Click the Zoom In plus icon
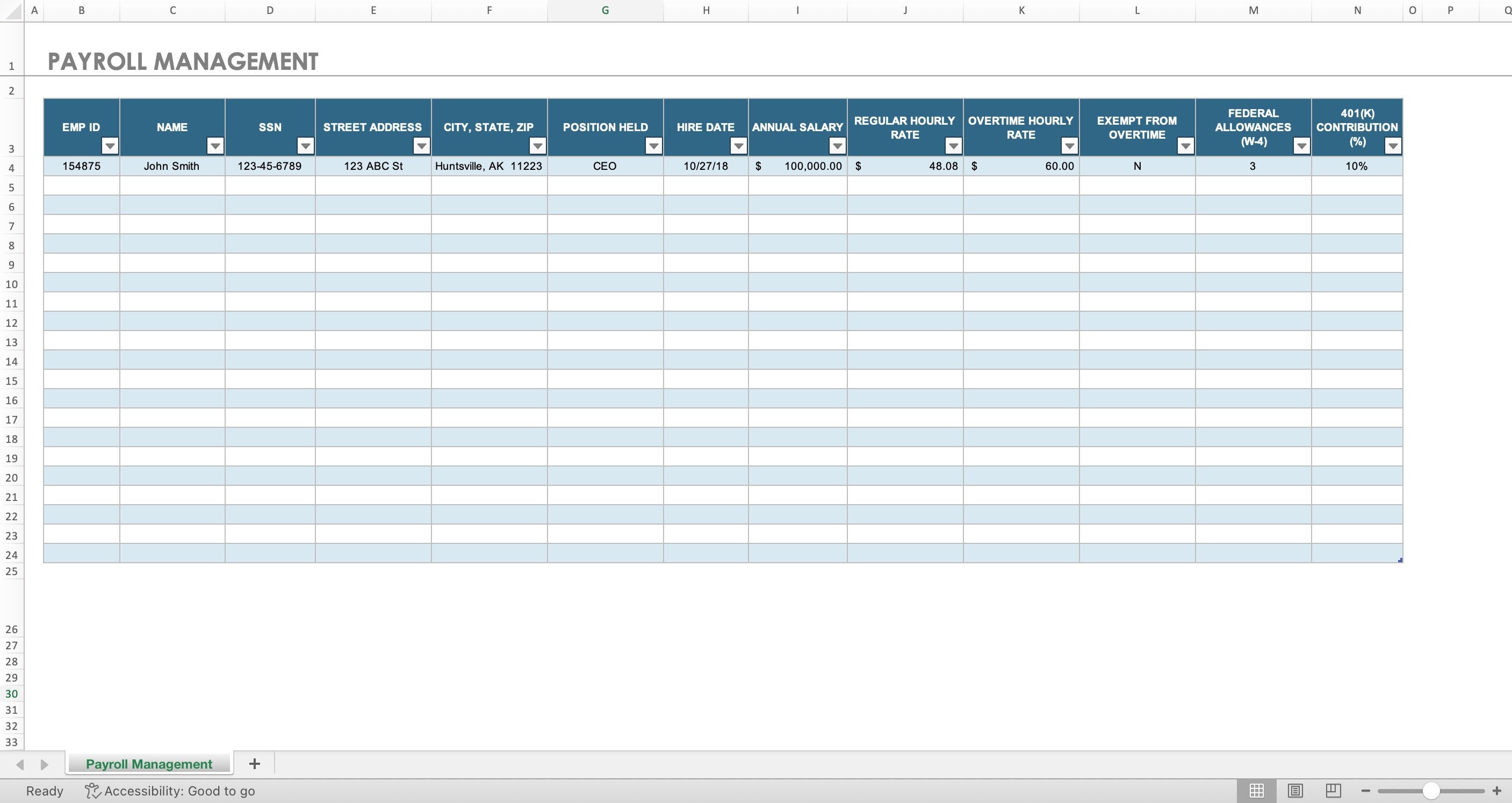The height and width of the screenshot is (803, 1512). click(x=1494, y=790)
